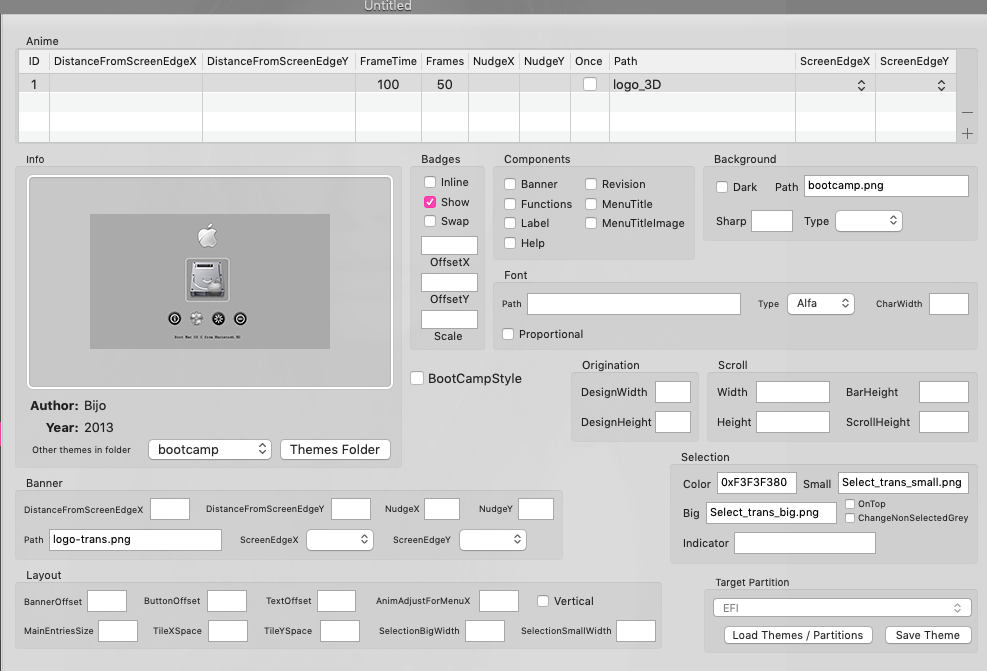This screenshot has width=987, height=671.
Task: Click the Indicator input field
Action: [x=805, y=543]
